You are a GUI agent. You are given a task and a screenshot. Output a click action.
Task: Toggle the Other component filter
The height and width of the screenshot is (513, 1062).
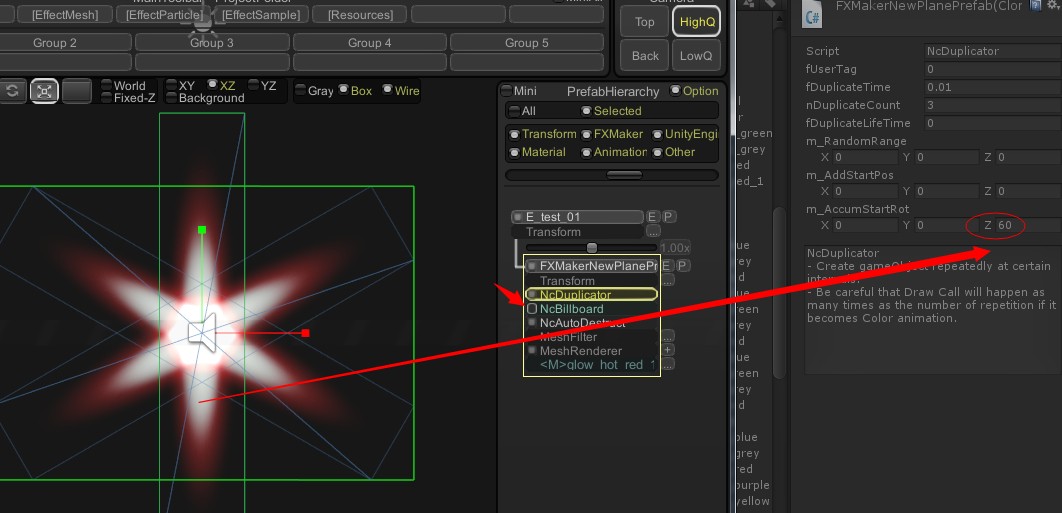point(674,152)
